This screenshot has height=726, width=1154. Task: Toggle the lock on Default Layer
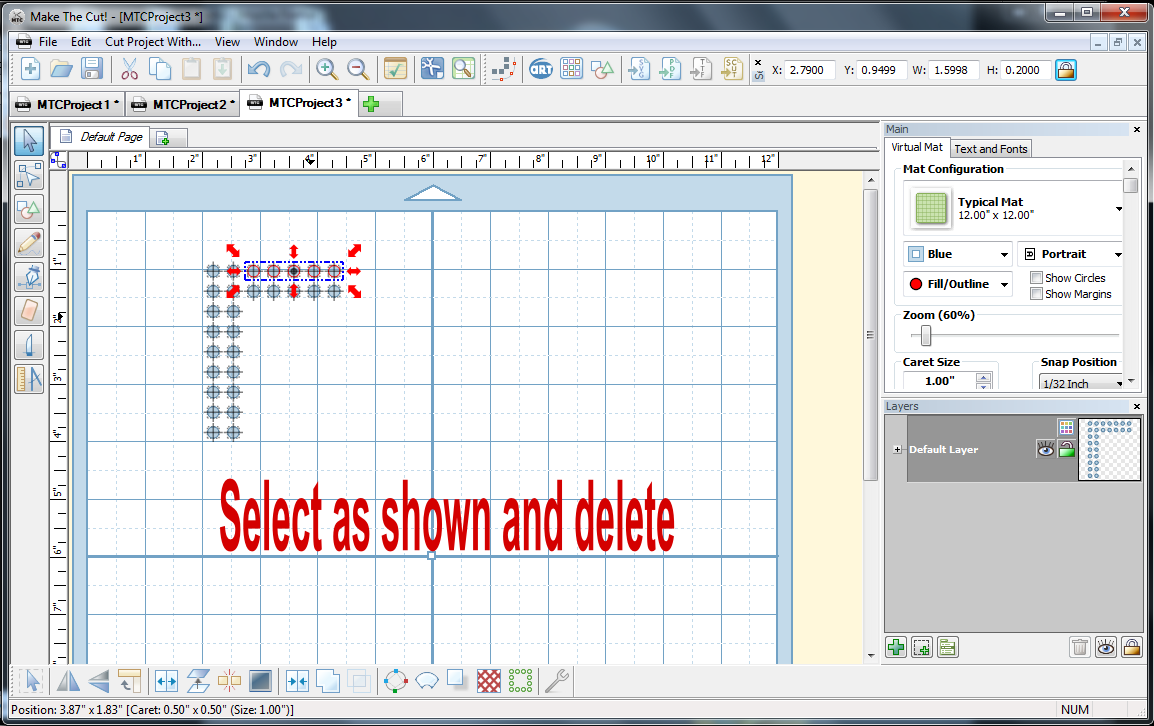(1066, 449)
